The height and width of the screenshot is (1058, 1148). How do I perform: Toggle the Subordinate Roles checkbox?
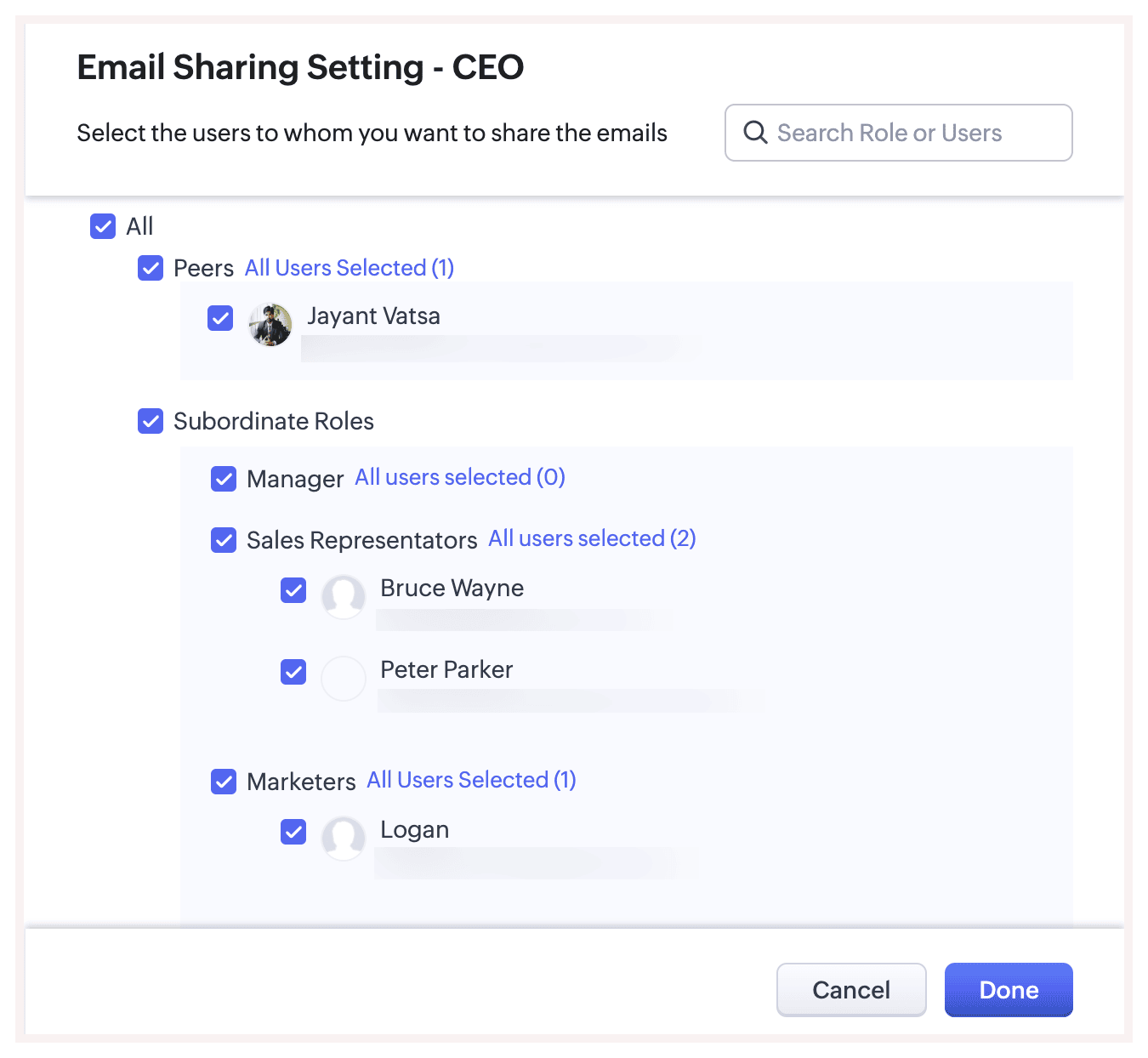(x=151, y=421)
